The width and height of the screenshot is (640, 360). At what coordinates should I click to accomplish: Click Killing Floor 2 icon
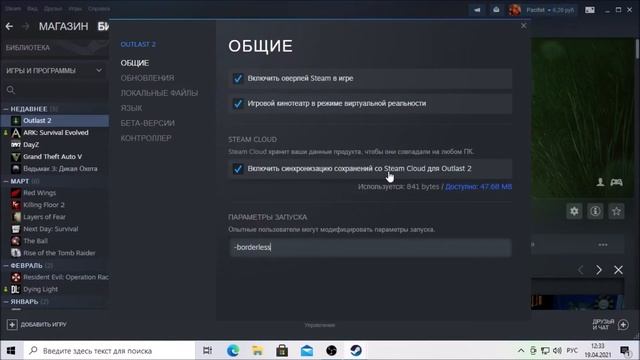tap(16, 205)
